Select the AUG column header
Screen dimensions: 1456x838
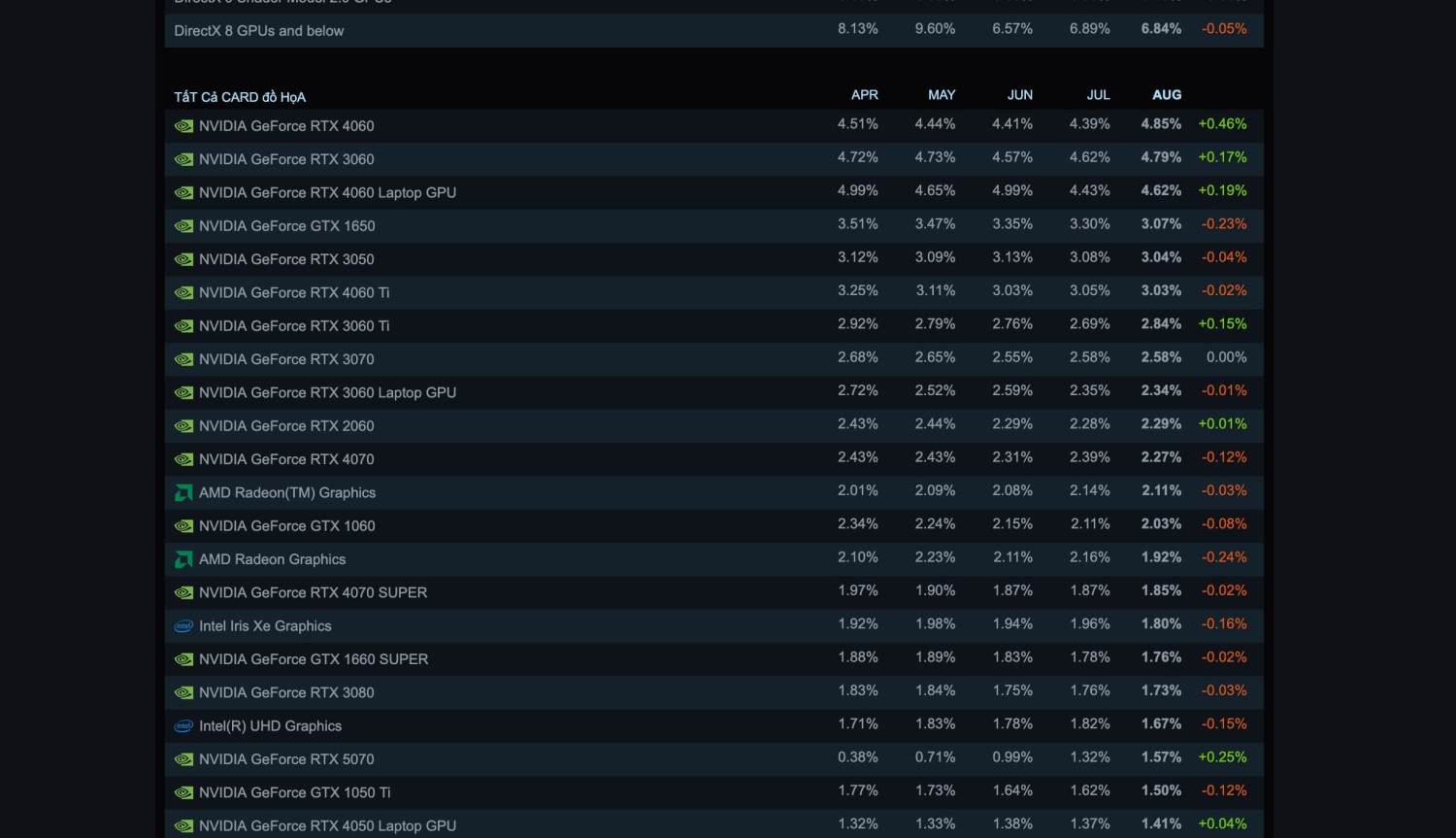pyautogui.click(x=1167, y=95)
